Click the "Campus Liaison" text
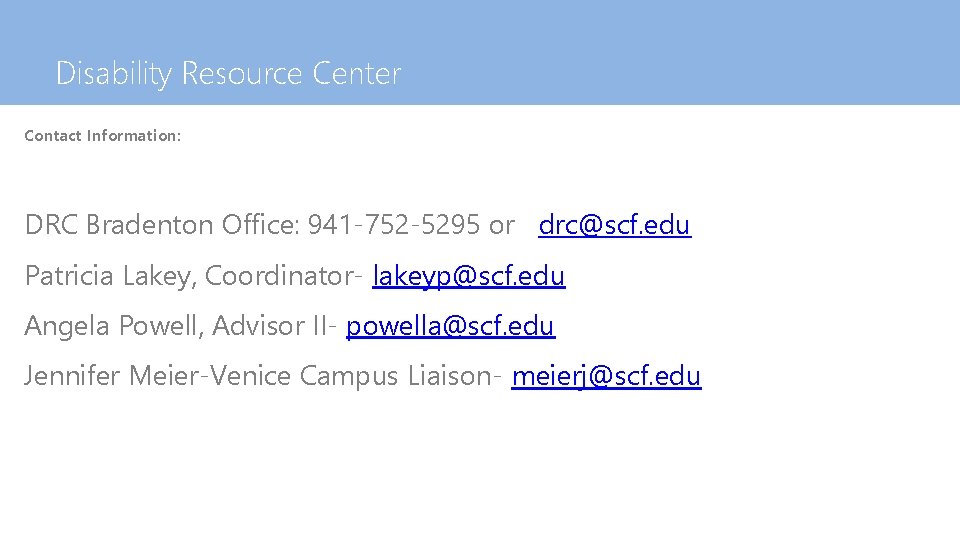Viewport: 960px width, 540px height. click(x=394, y=376)
